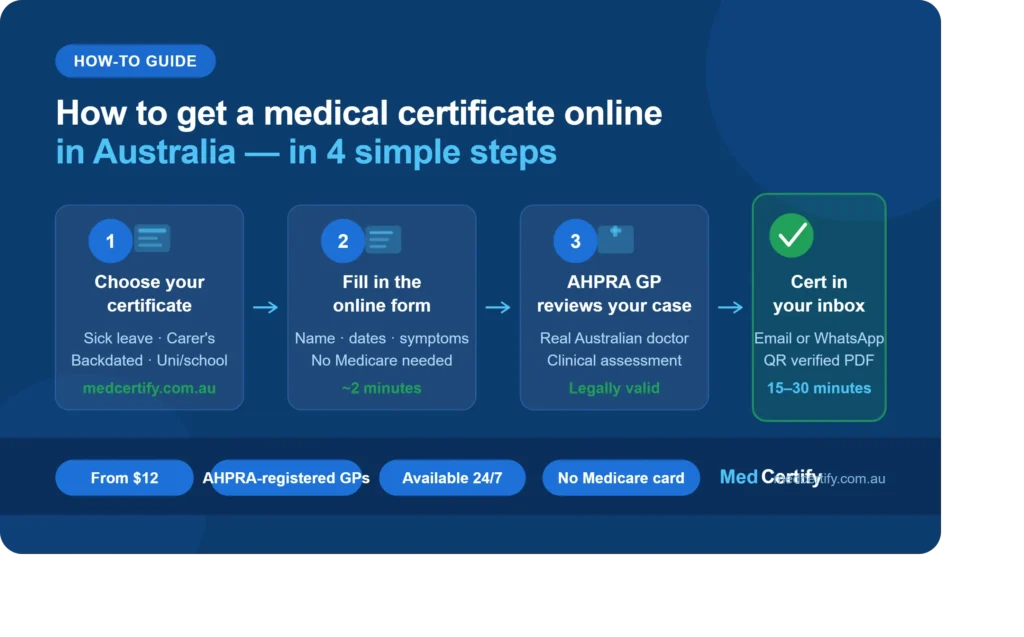The image size is (1024, 637).
Task: Select the AHPRA-registered GPs pill
Action: coord(286,478)
